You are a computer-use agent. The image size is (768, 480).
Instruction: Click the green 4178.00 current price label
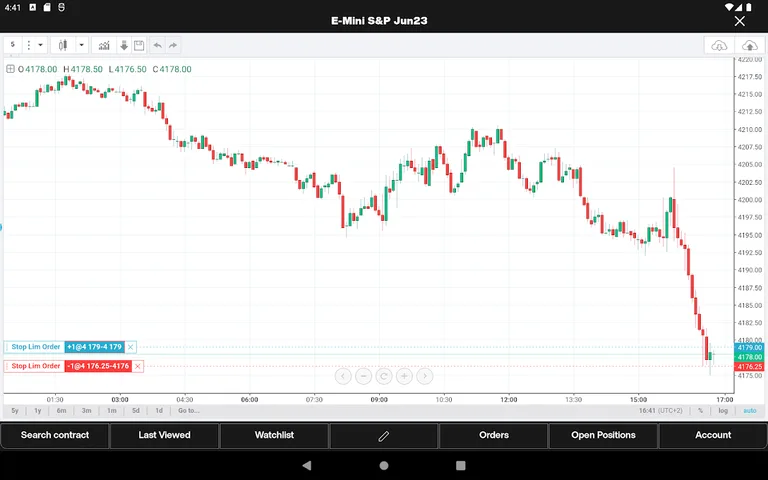pyautogui.click(x=749, y=357)
